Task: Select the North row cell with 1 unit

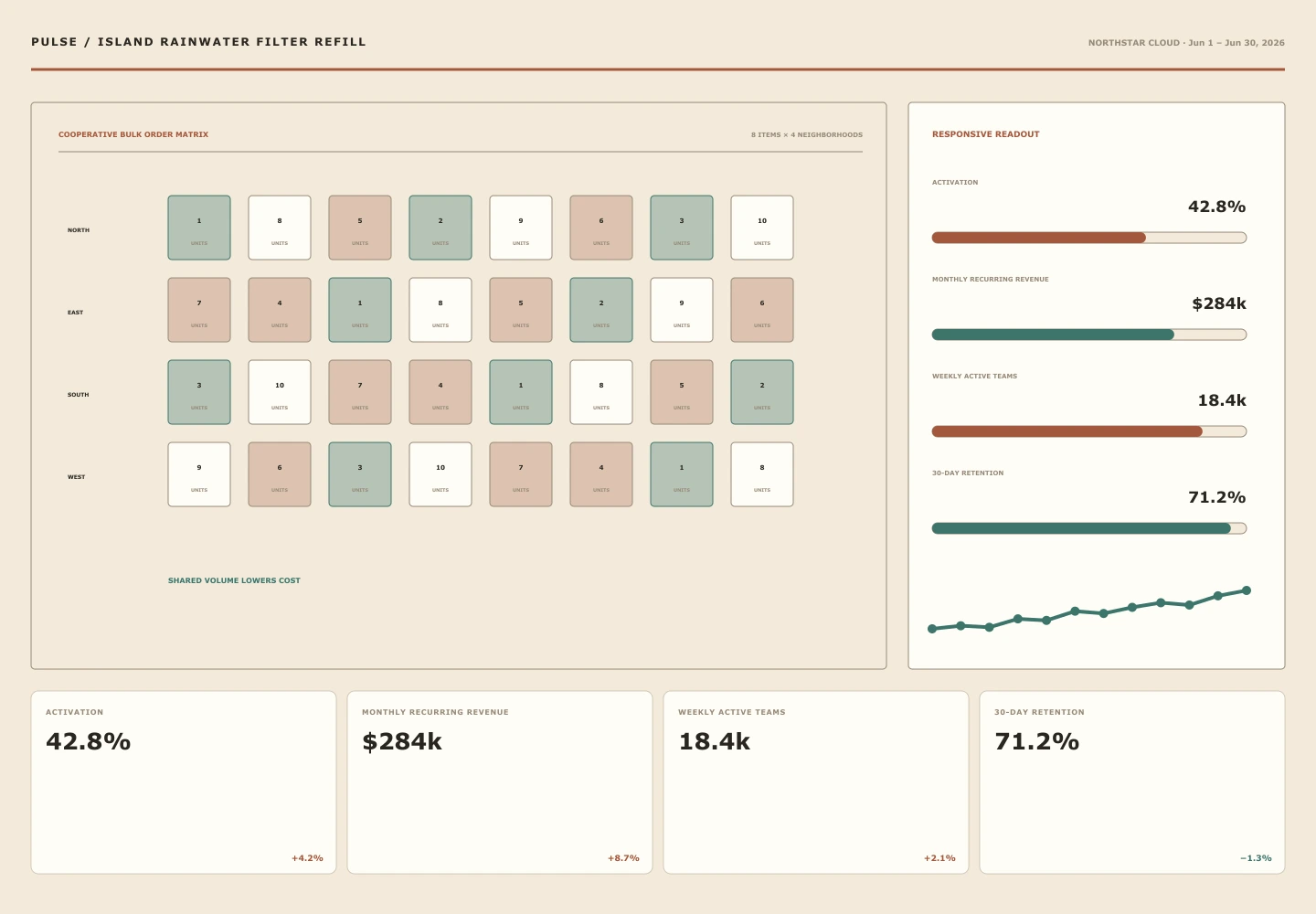Action: click(x=199, y=228)
